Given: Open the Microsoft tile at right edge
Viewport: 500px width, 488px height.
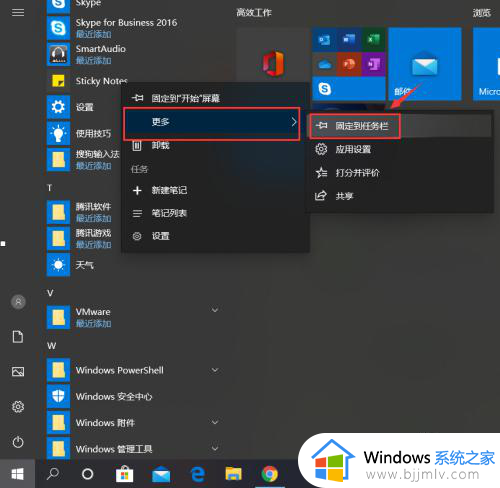Looking at the screenshot, I should 487,64.
